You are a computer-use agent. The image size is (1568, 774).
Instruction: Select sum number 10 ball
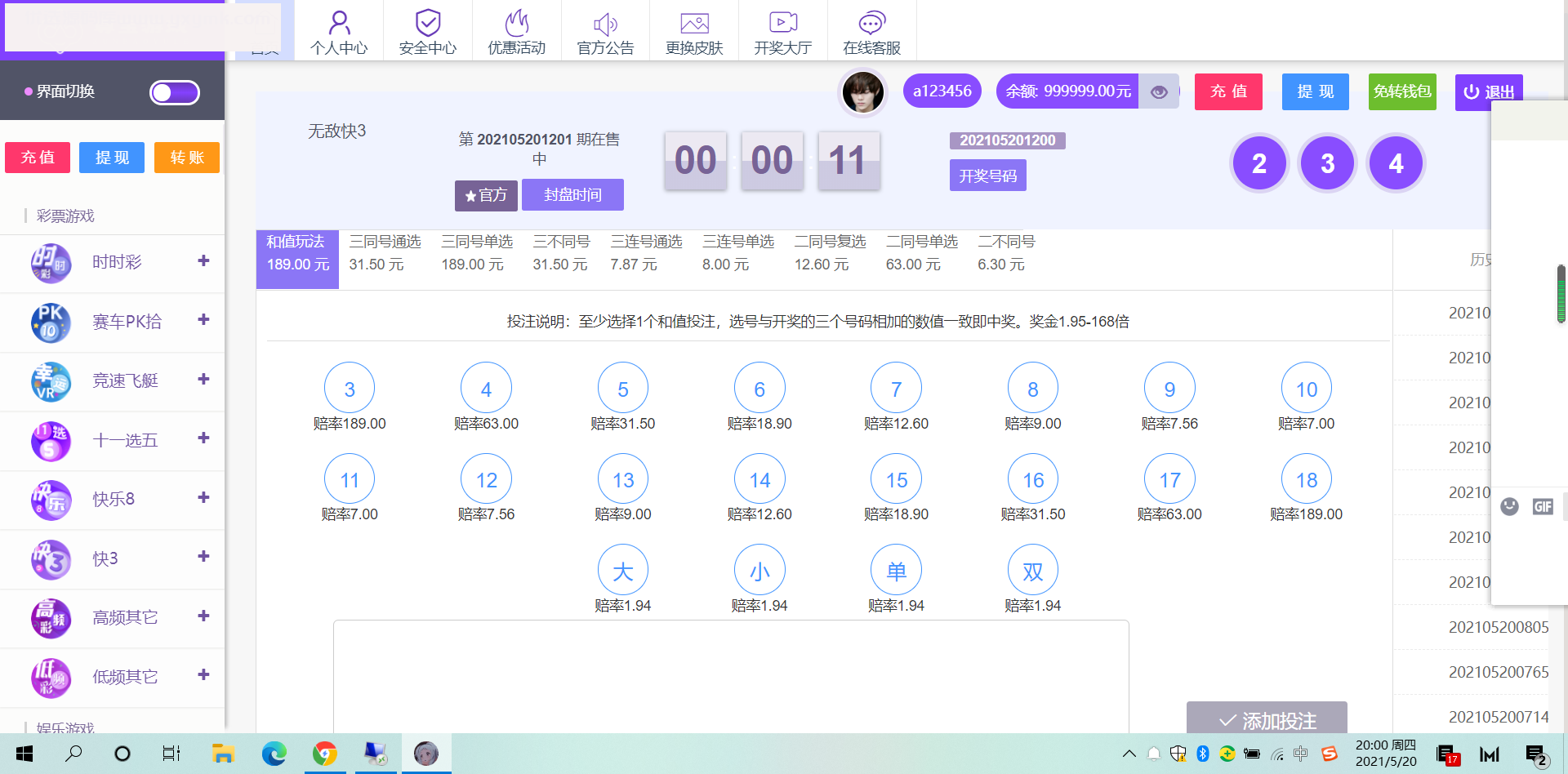(1306, 389)
